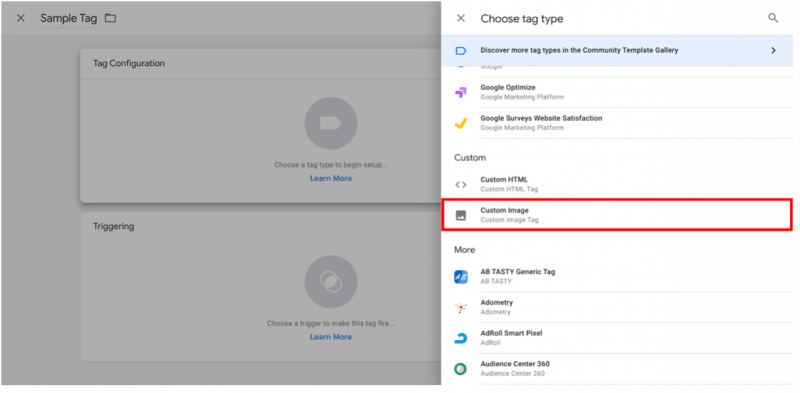Click the AB TASTY blue logo icon
The image size is (800, 393).
coord(461,277)
